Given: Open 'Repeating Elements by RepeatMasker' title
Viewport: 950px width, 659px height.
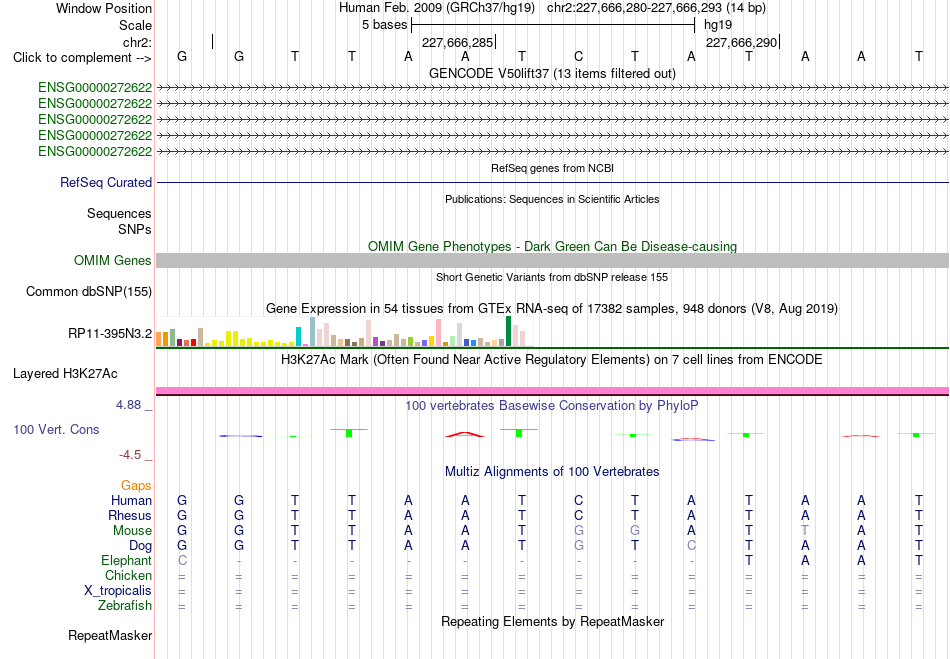Looking at the screenshot, I should (x=552, y=621).
